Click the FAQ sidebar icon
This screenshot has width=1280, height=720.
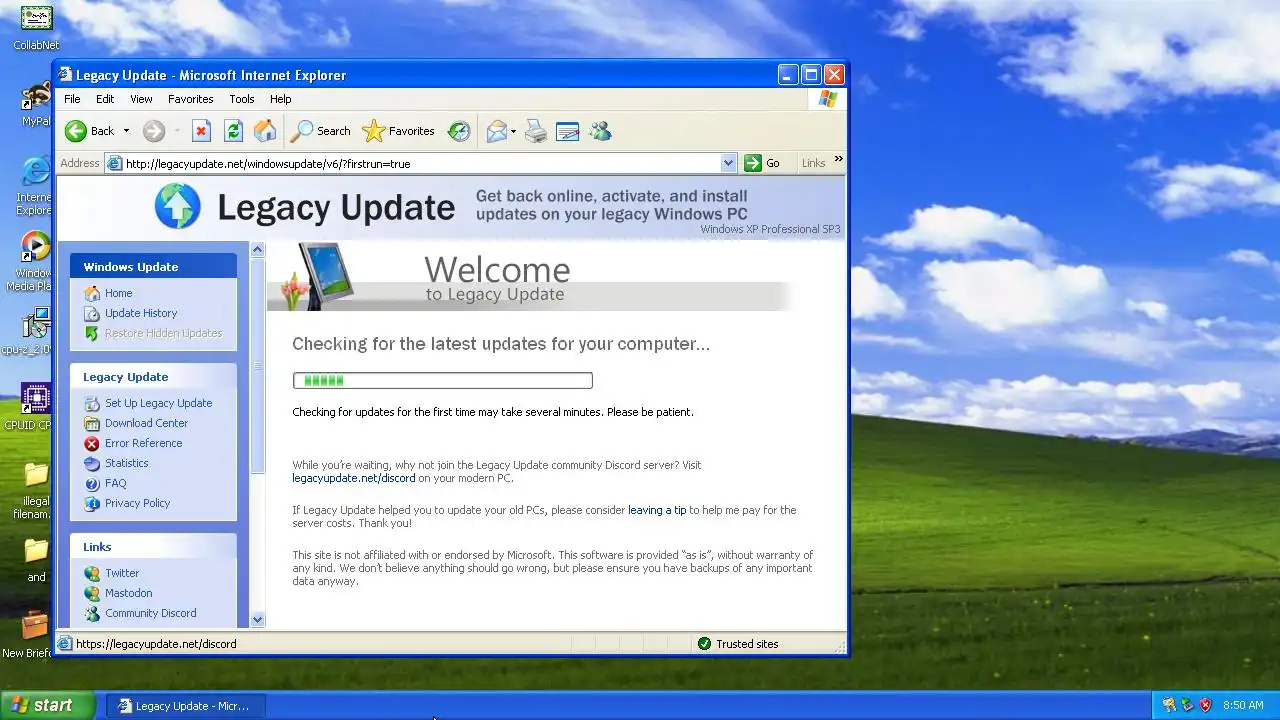(x=92, y=483)
